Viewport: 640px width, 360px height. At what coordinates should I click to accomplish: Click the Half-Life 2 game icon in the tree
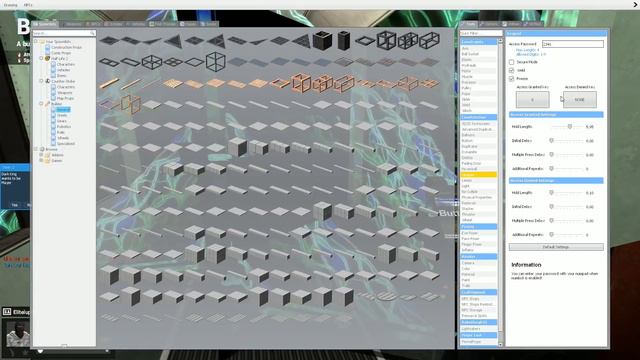click(x=47, y=59)
